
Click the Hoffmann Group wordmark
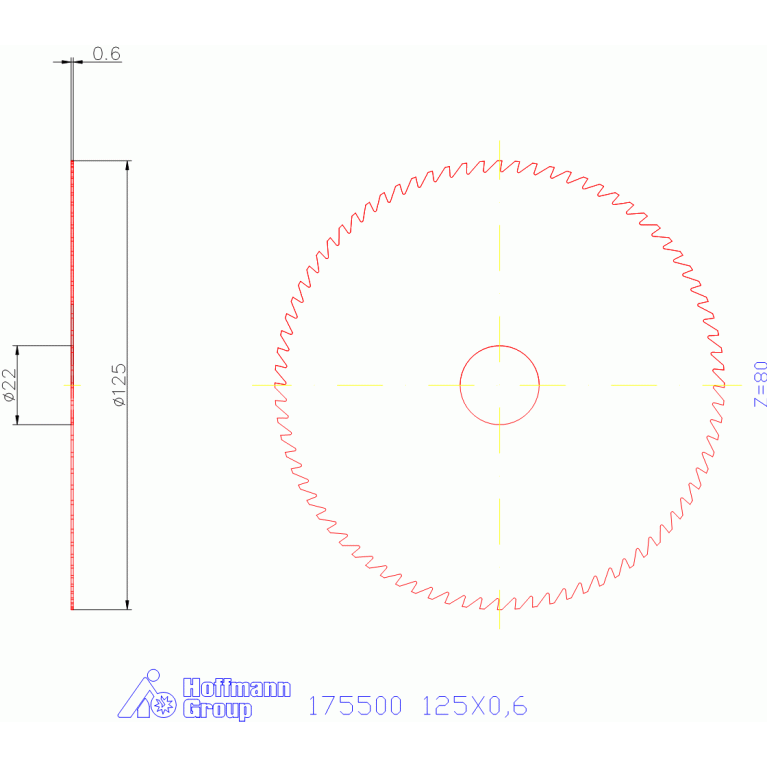237,699
